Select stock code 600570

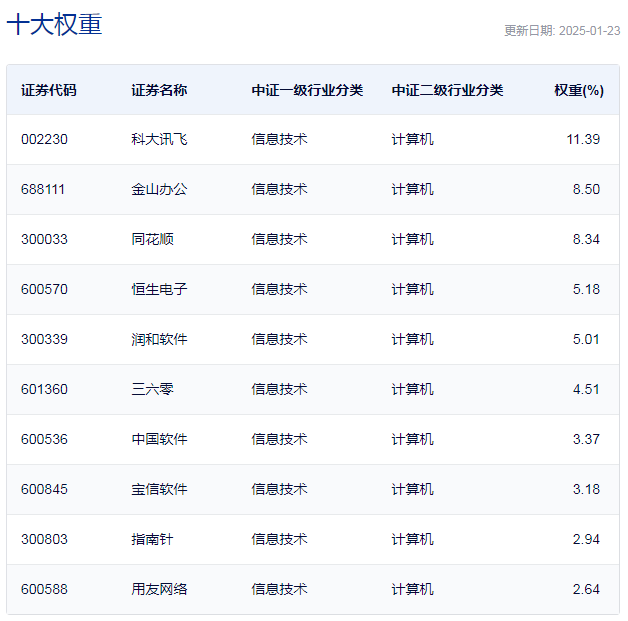tap(44, 289)
